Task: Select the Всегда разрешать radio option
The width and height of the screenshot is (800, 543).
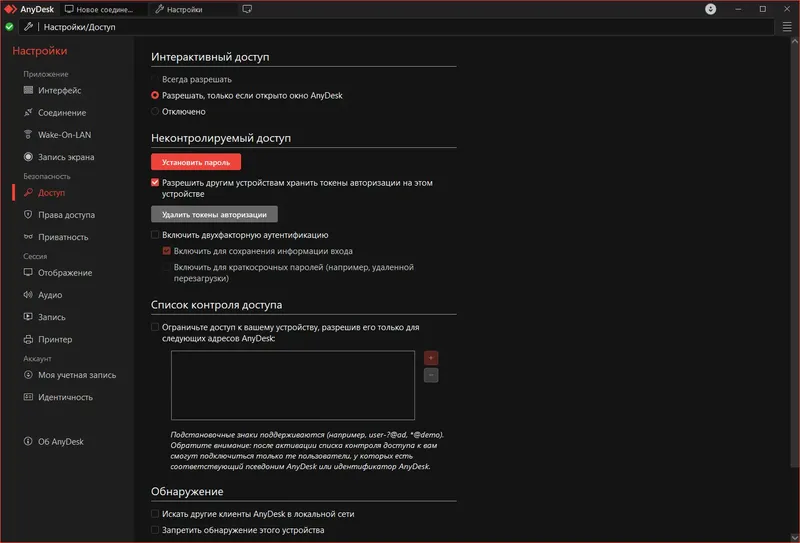Action: tap(155, 79)
